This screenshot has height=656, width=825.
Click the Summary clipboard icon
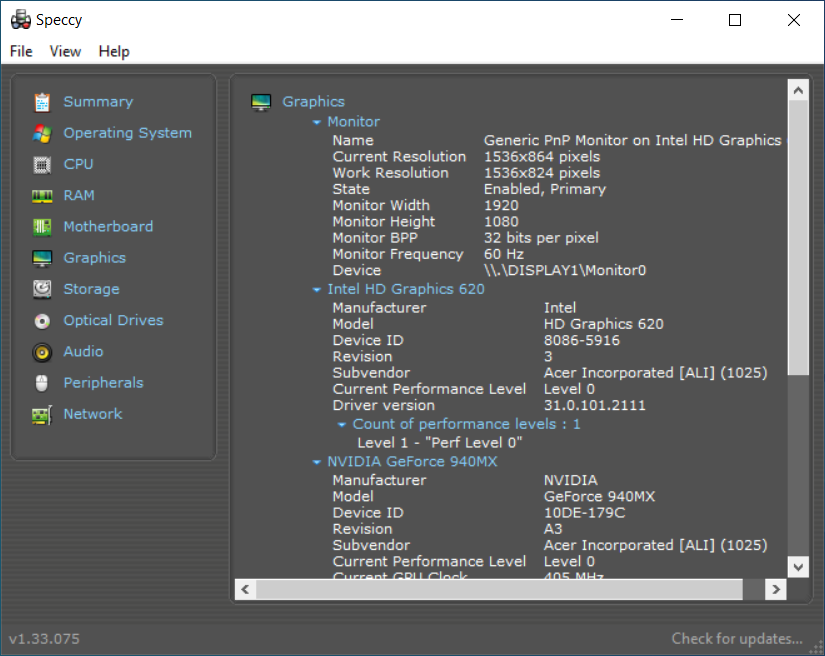click(42, 102)
